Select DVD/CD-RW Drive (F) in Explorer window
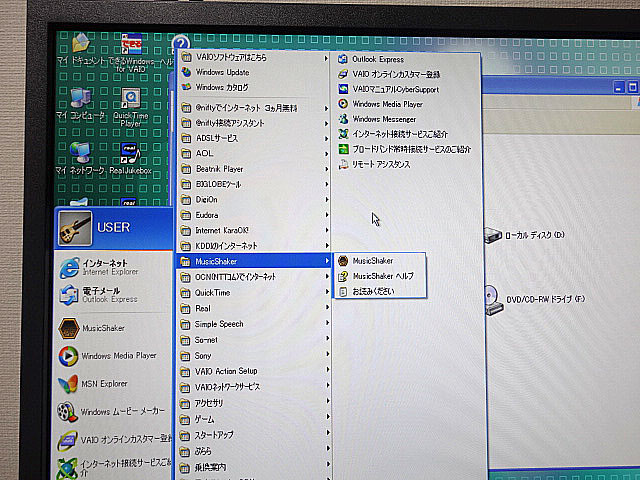 [x=535, y=300]
